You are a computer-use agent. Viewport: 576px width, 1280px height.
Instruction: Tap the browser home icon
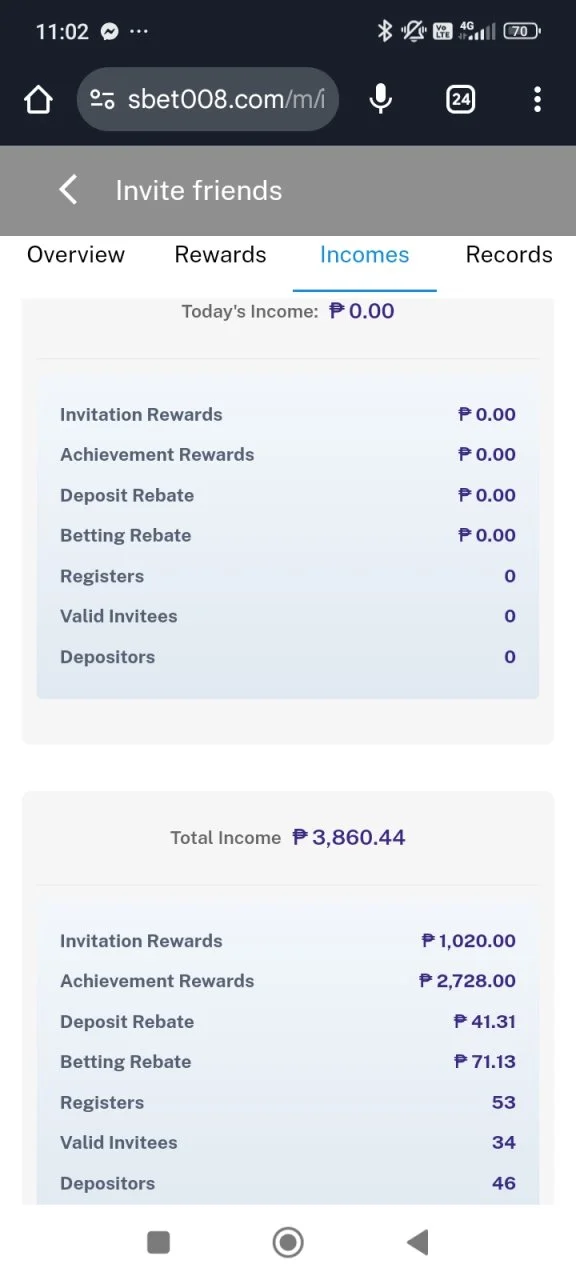click(x=38, y=99)
